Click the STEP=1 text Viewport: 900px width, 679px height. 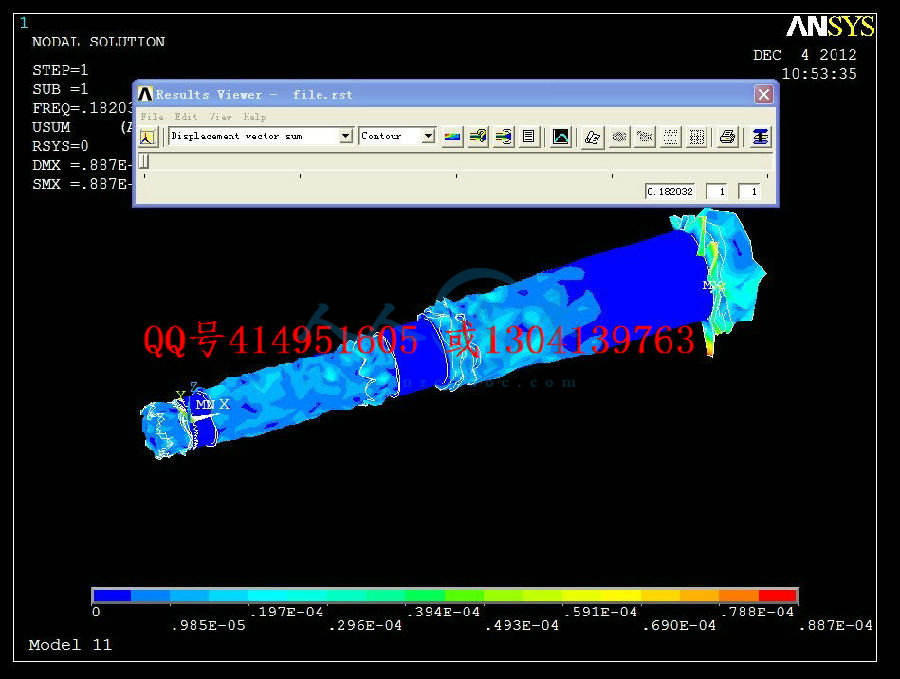(60, 70)
